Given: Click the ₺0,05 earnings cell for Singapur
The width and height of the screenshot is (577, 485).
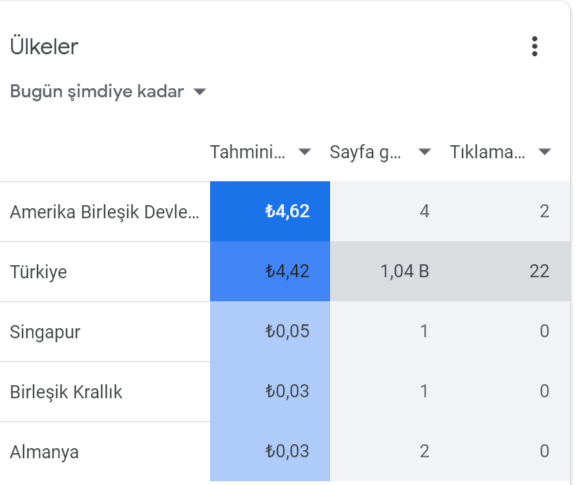Looking at the screenshot, I should click(270, 332).
